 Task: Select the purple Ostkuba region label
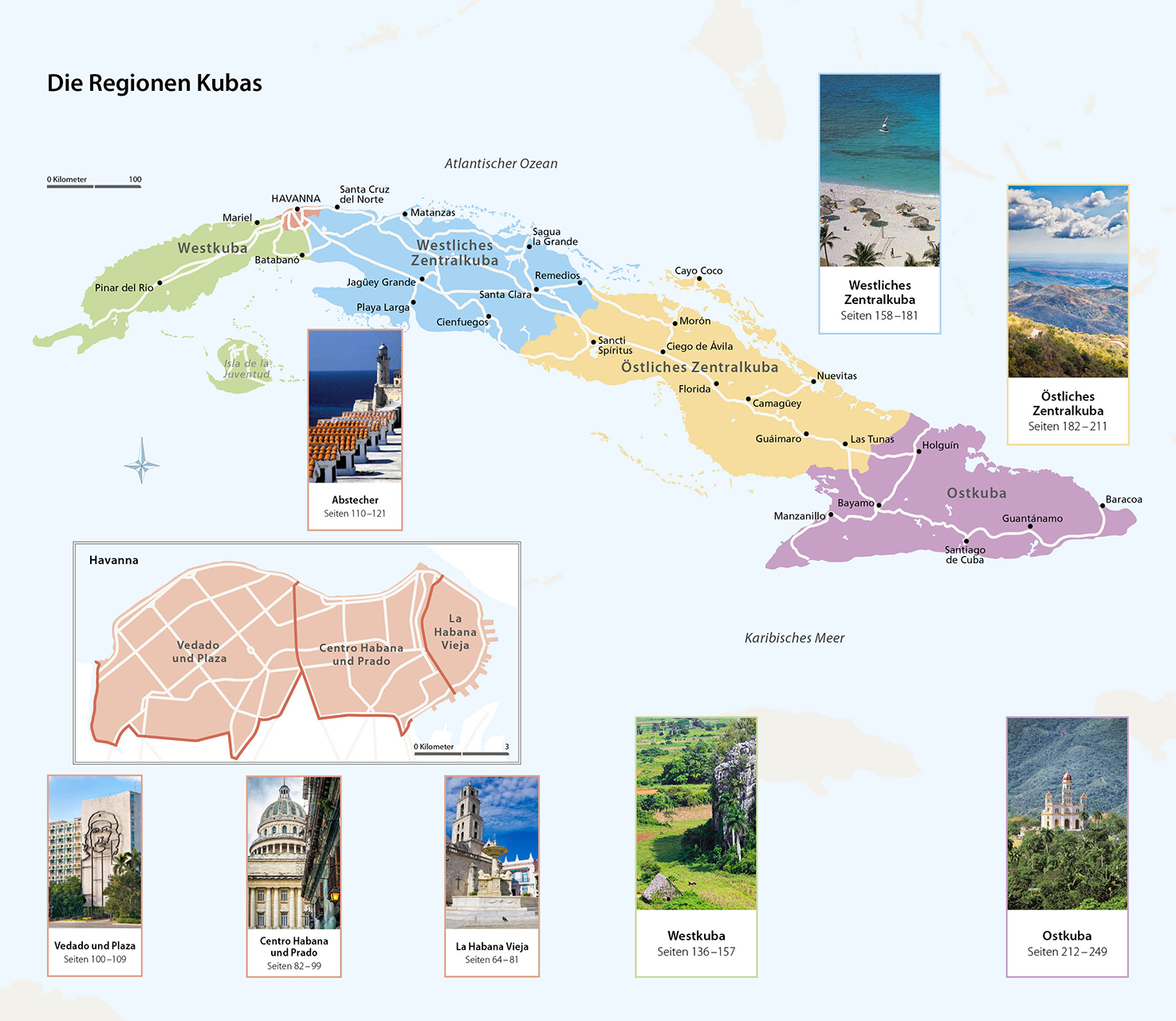click(x=976, y=493)
